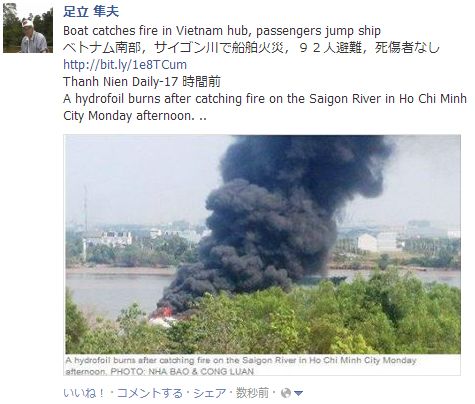The height and width of the screenshot is (404, 475).
Task: Click the 'City Monday afternoon. ..' text end
Action: click(135, 116)
